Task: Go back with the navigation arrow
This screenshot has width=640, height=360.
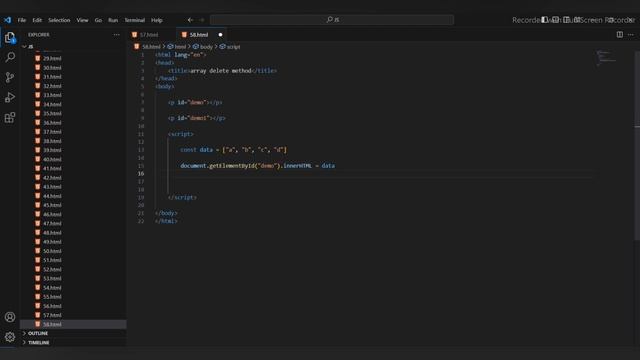Action: [190, 20]
